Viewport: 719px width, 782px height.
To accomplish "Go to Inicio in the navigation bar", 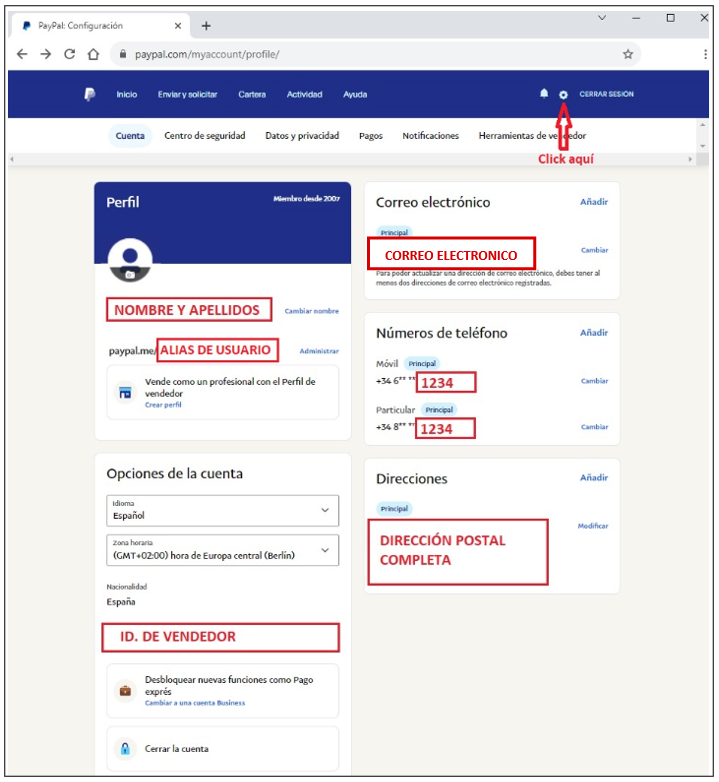I will 127,94.
